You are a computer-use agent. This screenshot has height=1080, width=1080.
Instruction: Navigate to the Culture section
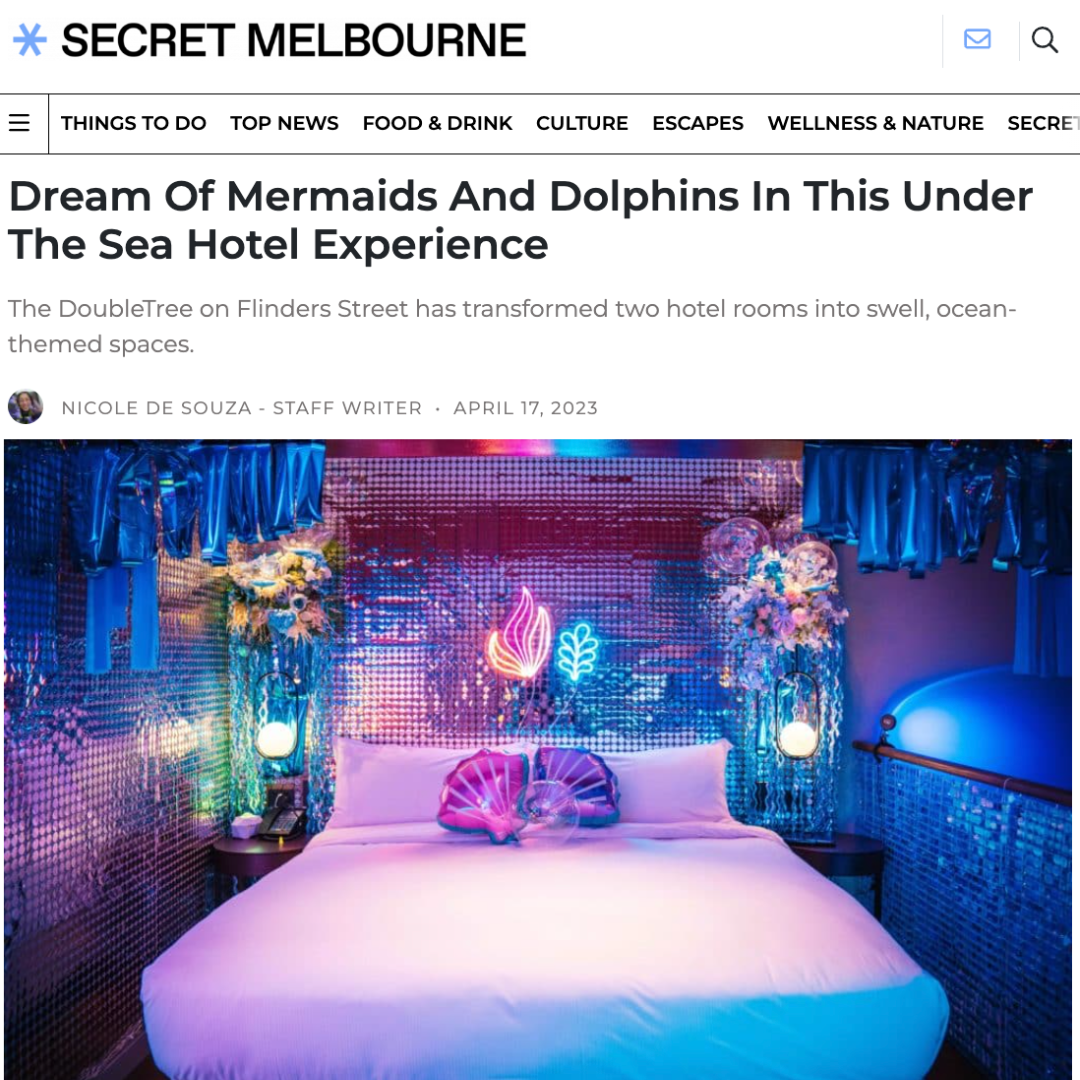582,123
